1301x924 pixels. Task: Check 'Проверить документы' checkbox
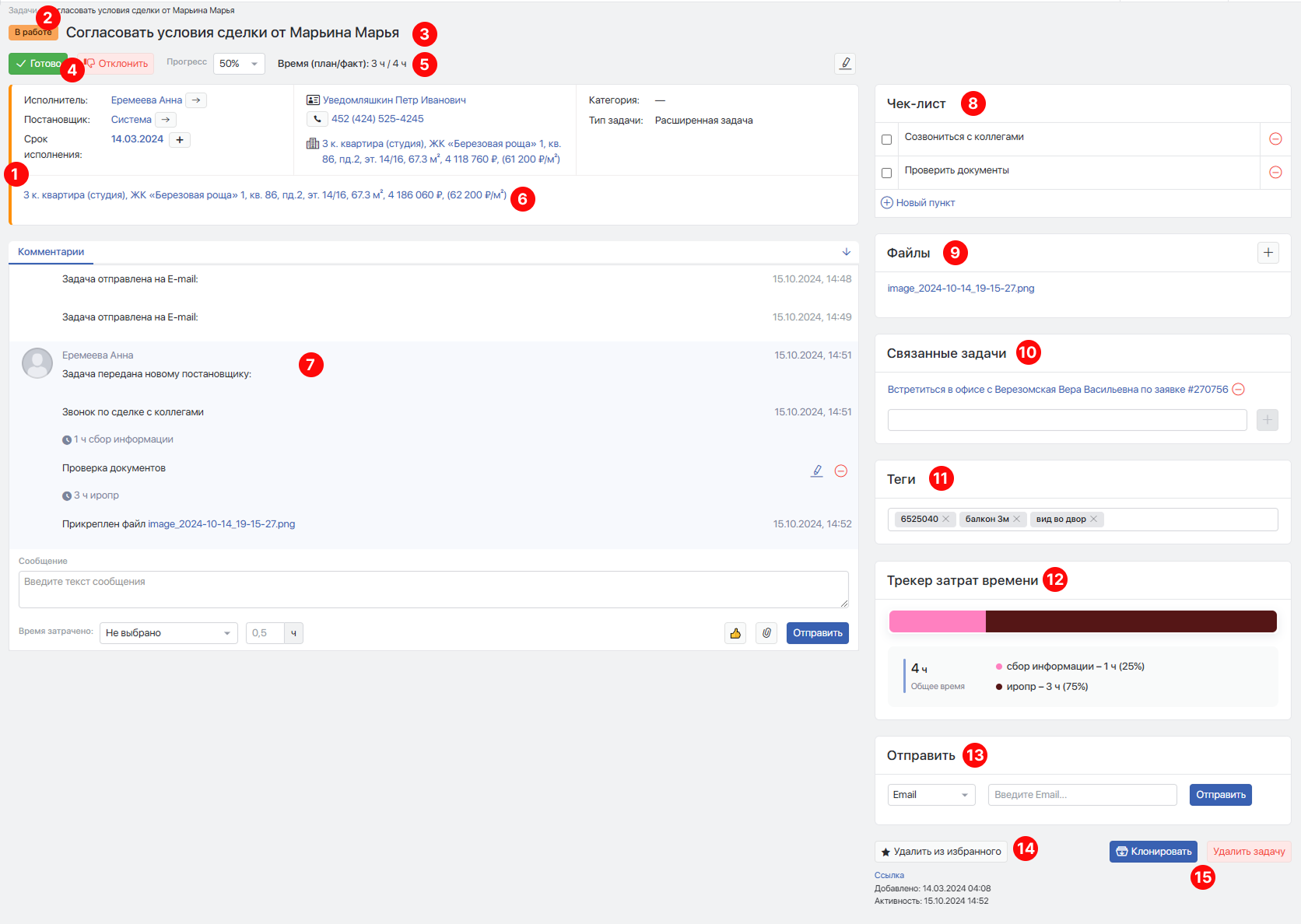[886, 173]
